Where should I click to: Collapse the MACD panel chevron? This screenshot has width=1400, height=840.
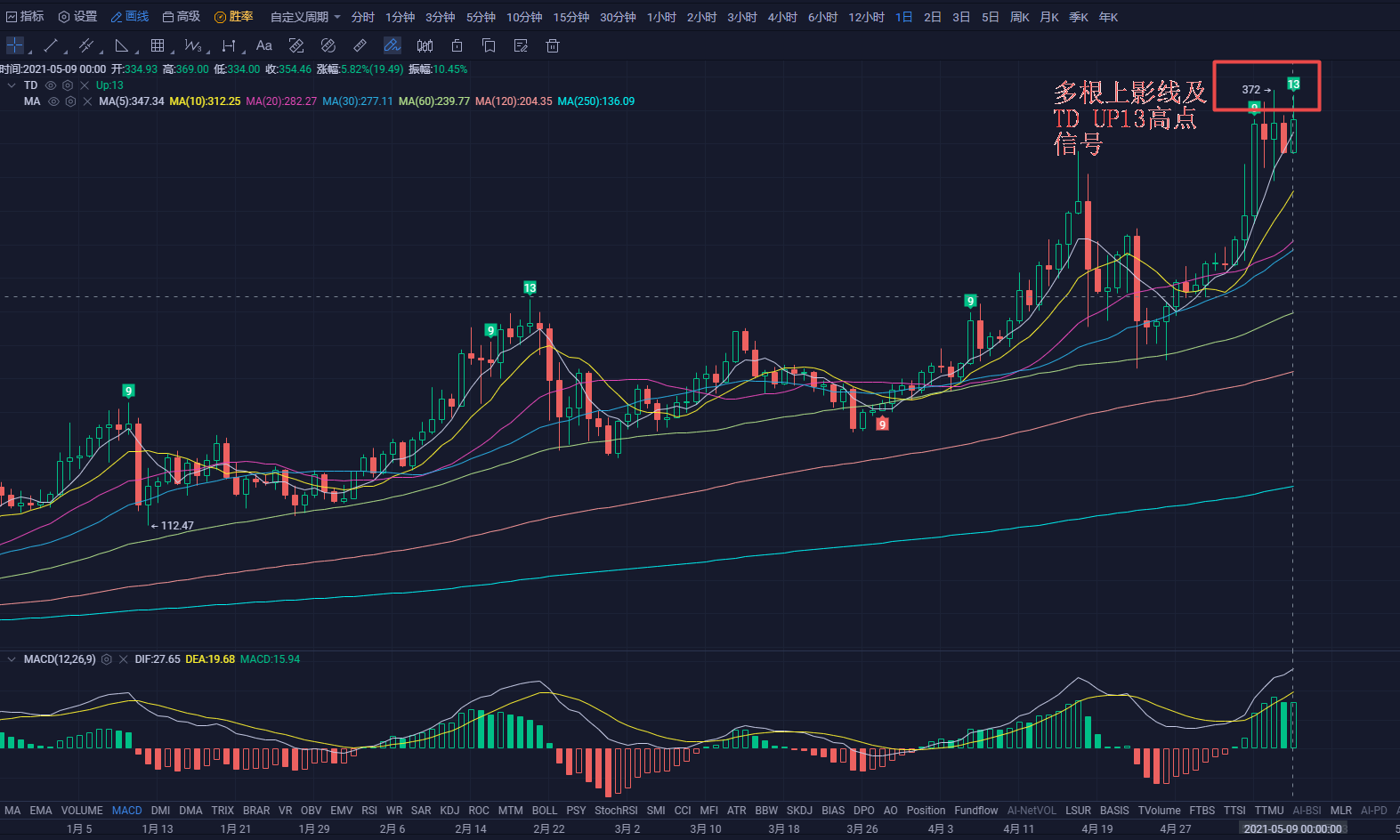tap(12, 659)
